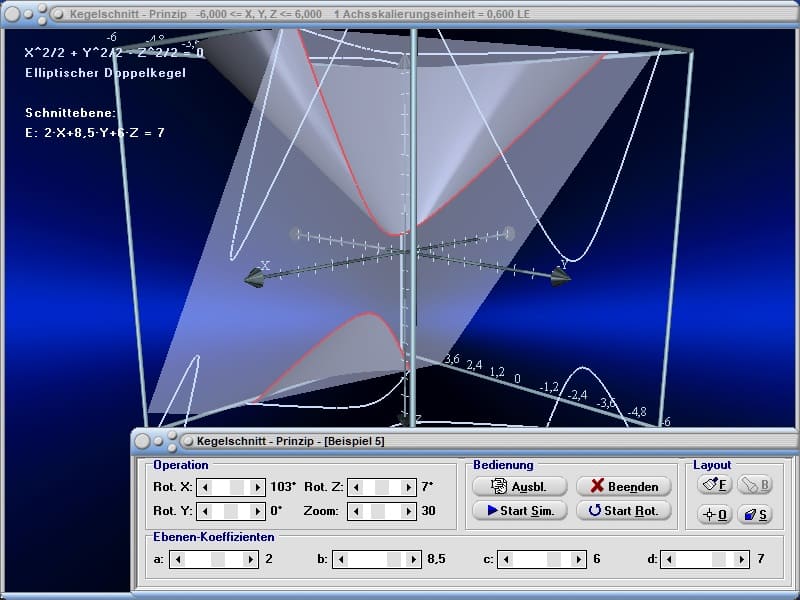The image size is (800, 600).
Task: Click the axis tick label "-4,8" at lower right
Action: tap(637, 411)
